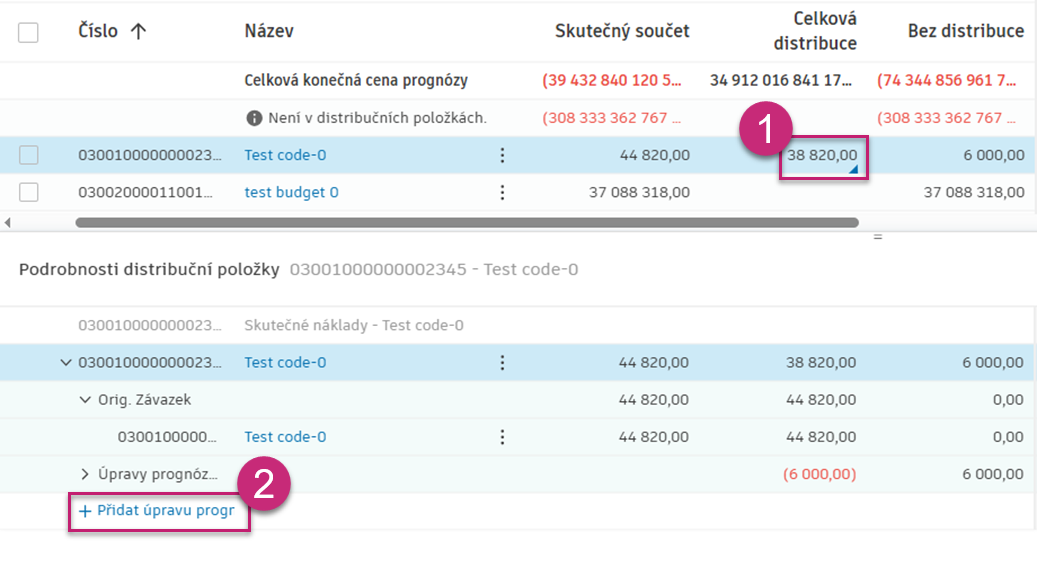Open three-dot menu for Test code-0 in top table

click(x=502, y=155)
